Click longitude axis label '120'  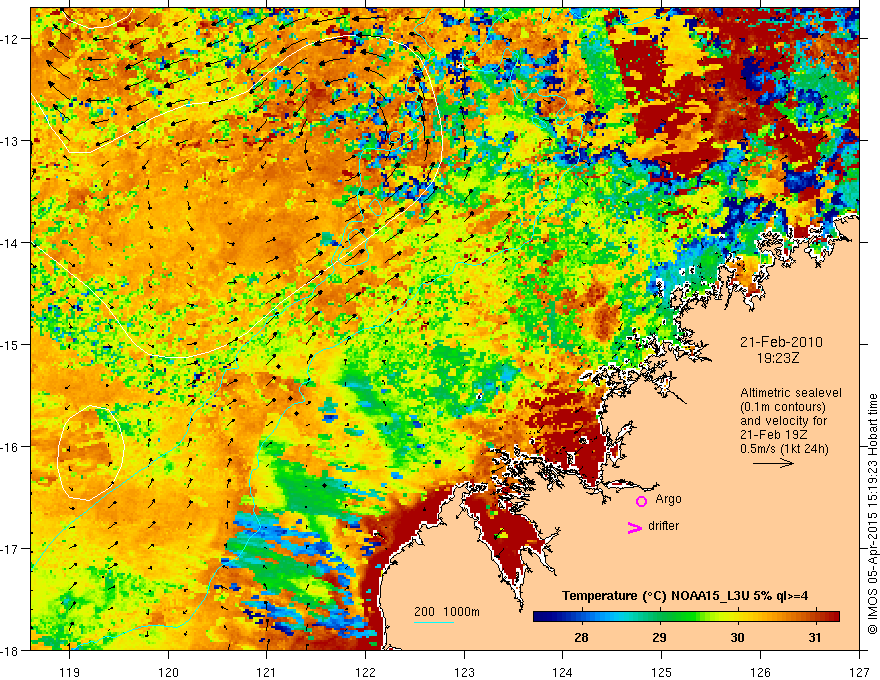pos(168,672)
